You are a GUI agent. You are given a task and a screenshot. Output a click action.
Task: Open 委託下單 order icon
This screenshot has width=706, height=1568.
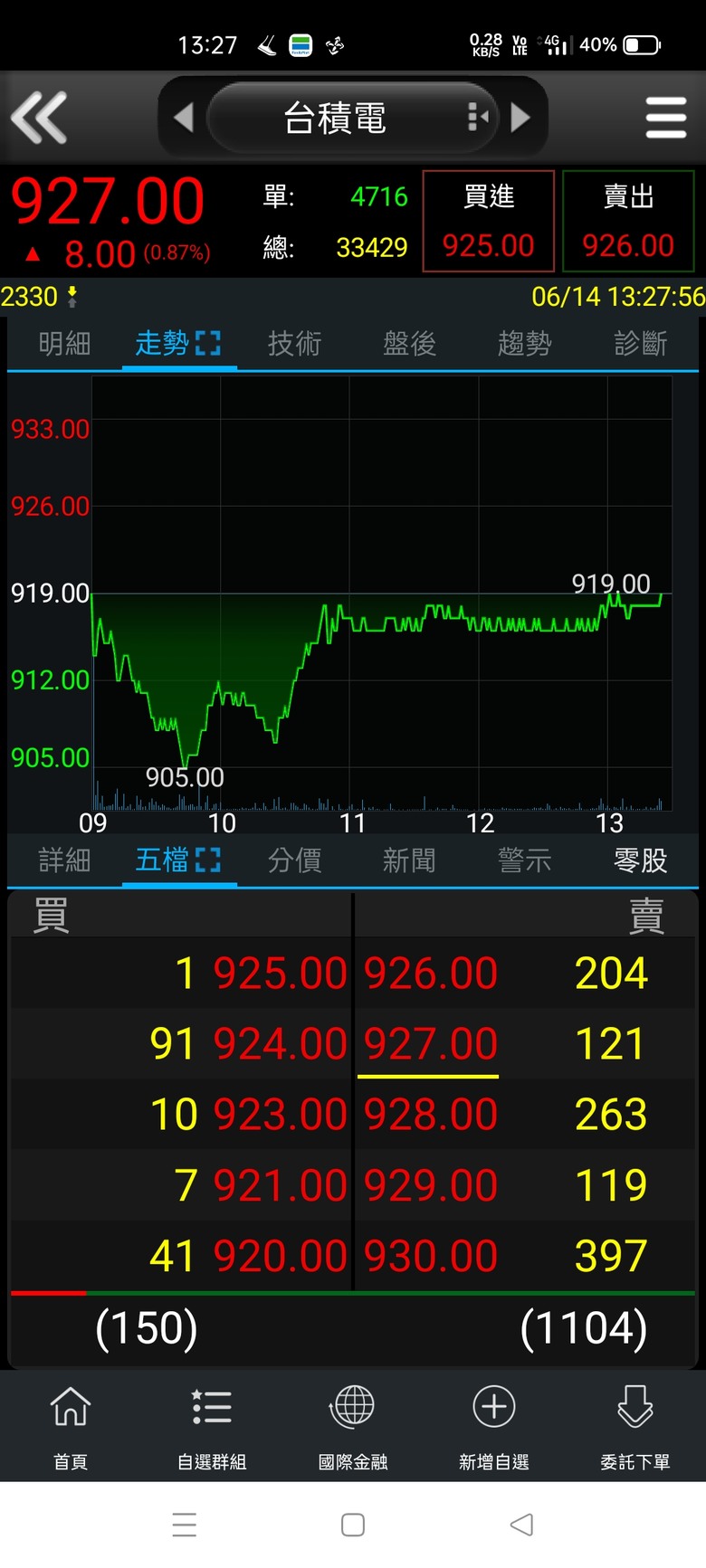(635, 1406)
